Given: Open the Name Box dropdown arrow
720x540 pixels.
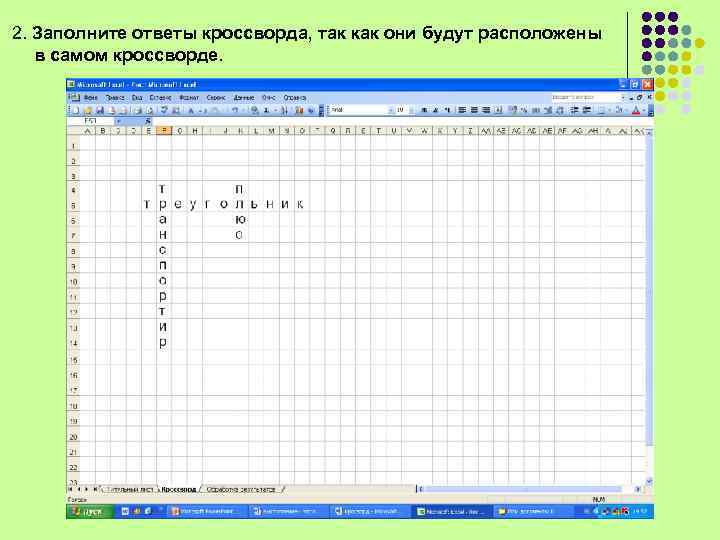Looking at the screenshot, I should point(118,121).
